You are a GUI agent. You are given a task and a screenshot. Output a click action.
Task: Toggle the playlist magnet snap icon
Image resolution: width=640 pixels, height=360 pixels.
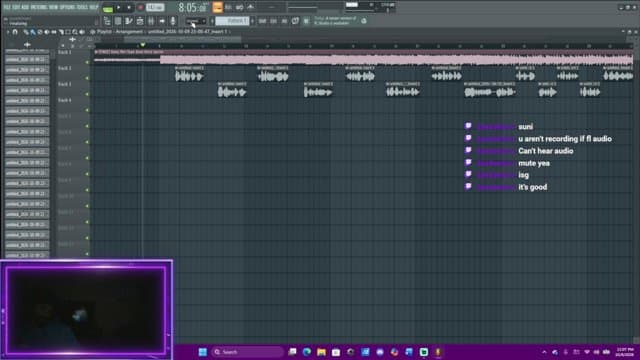15,32
